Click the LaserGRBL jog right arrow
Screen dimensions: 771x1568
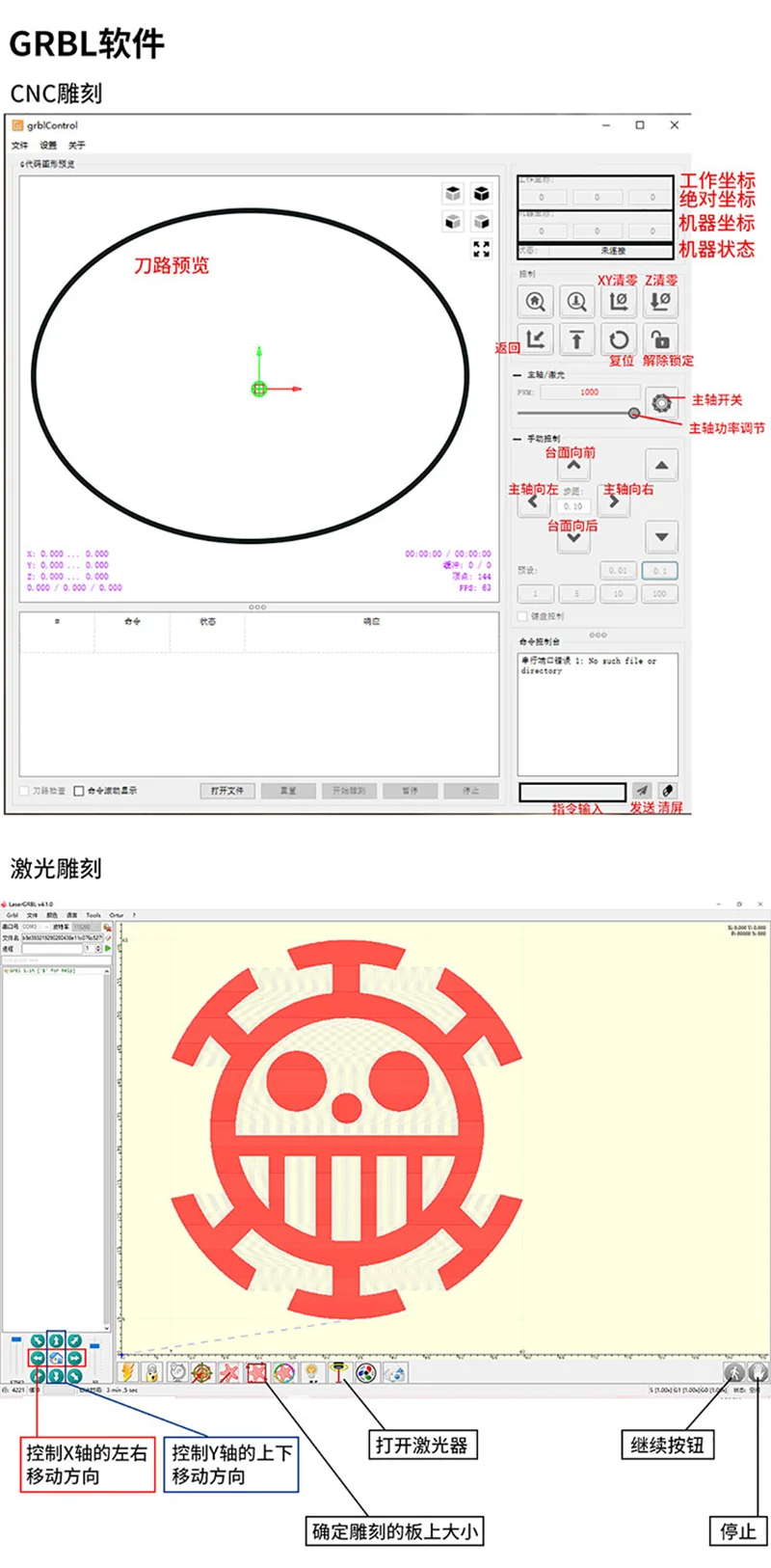[x=75, y=1358]
